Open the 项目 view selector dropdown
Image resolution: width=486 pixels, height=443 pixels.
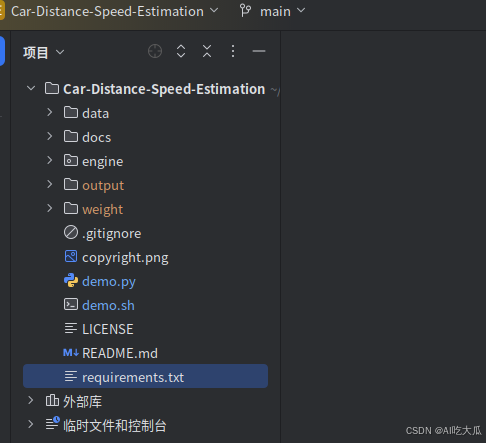click(44, 52)
